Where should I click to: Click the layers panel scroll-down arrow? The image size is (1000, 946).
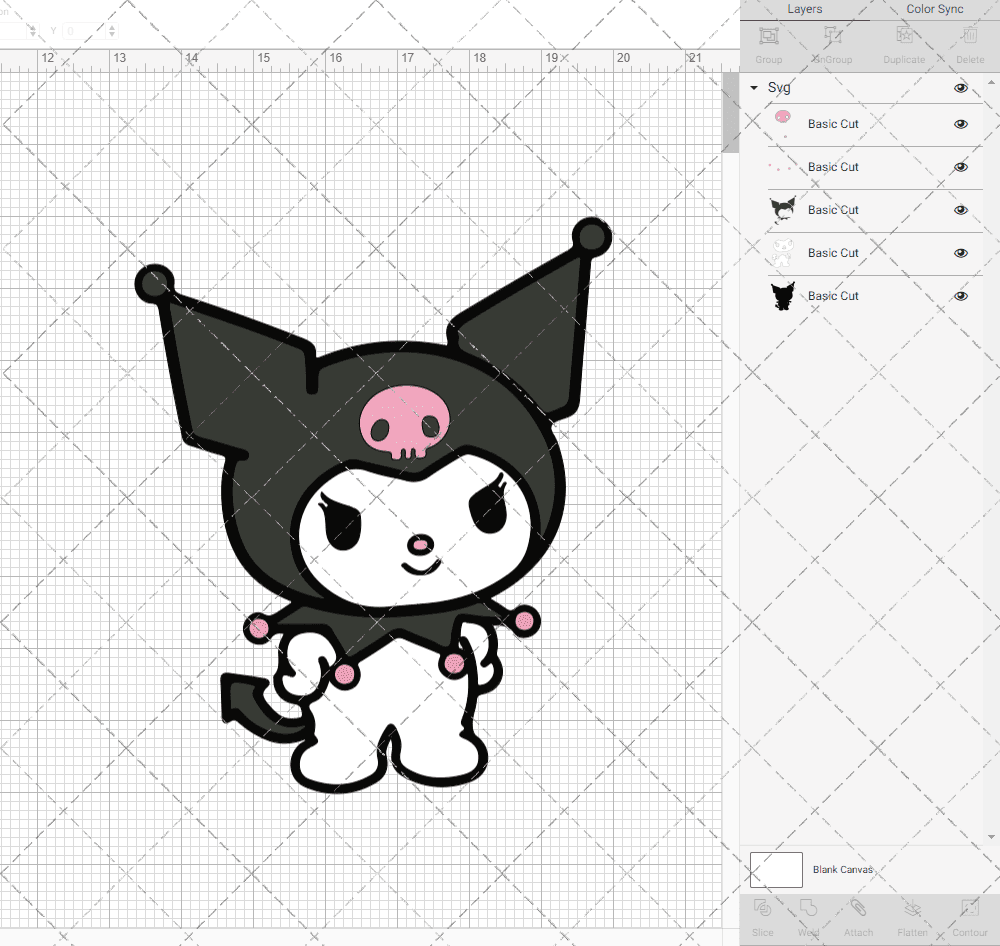click(x=990, y=837)
